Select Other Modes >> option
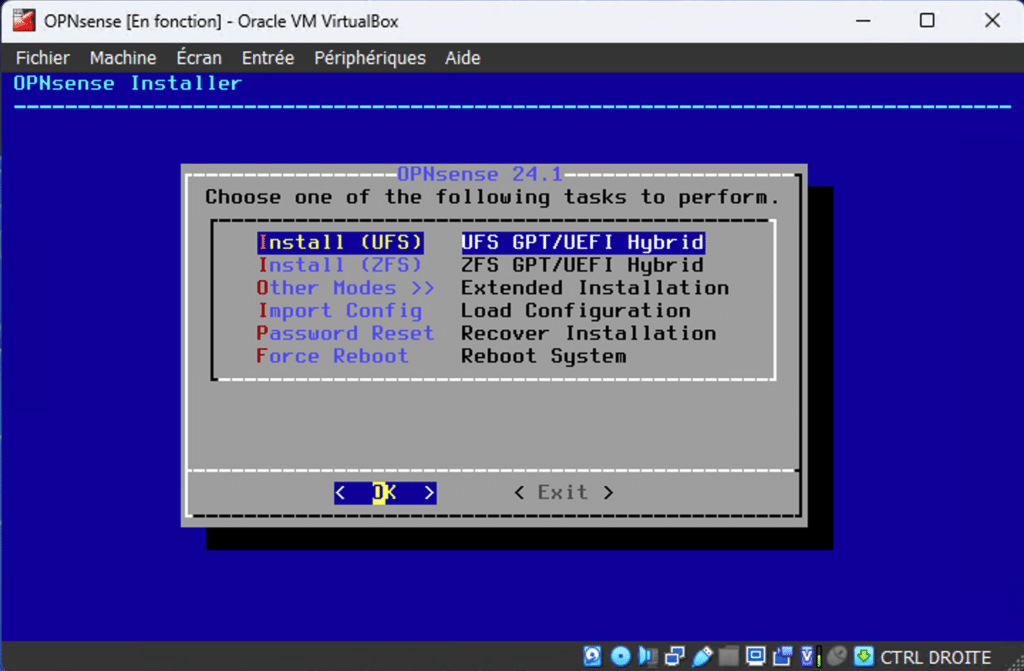Viewport: 1024px width, 671px height. (x=346, y=288)
